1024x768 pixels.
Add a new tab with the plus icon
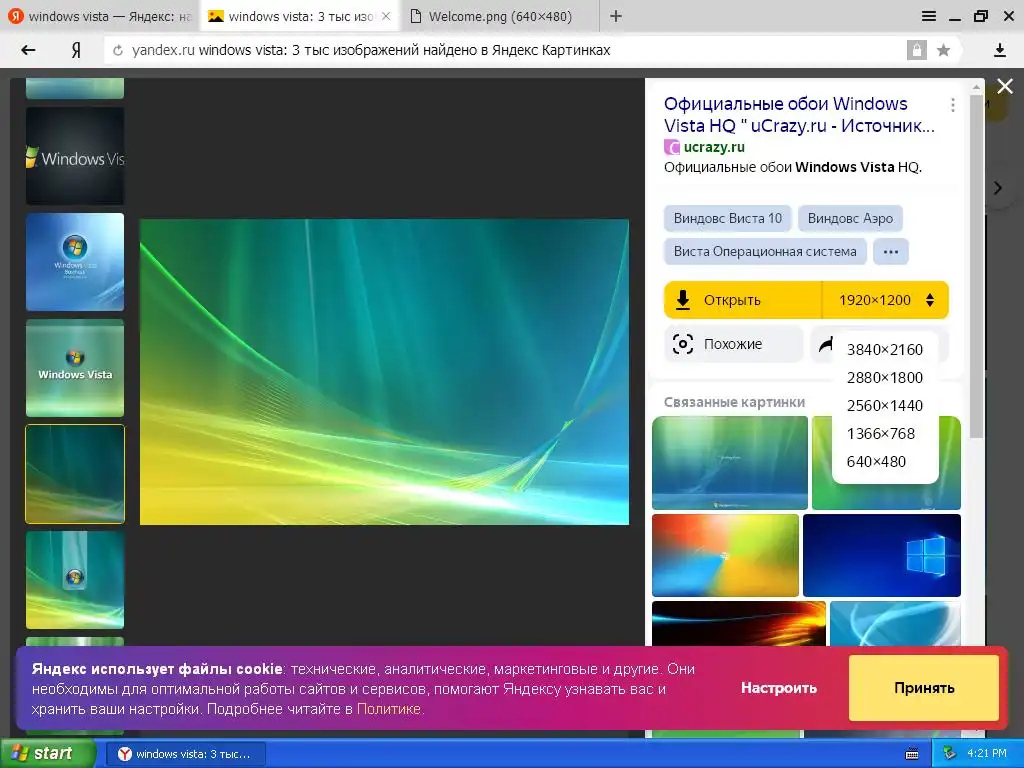click(615, 16)
